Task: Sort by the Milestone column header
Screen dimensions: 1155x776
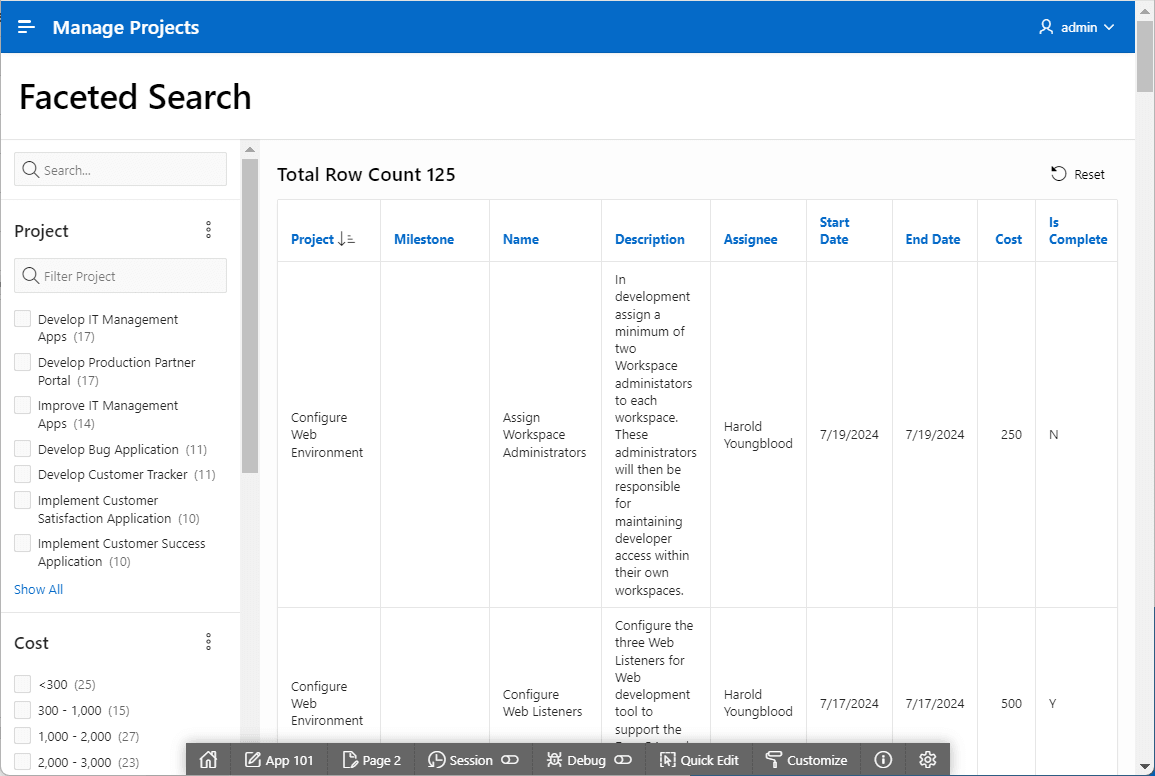Action: click(x=424, y=240)
